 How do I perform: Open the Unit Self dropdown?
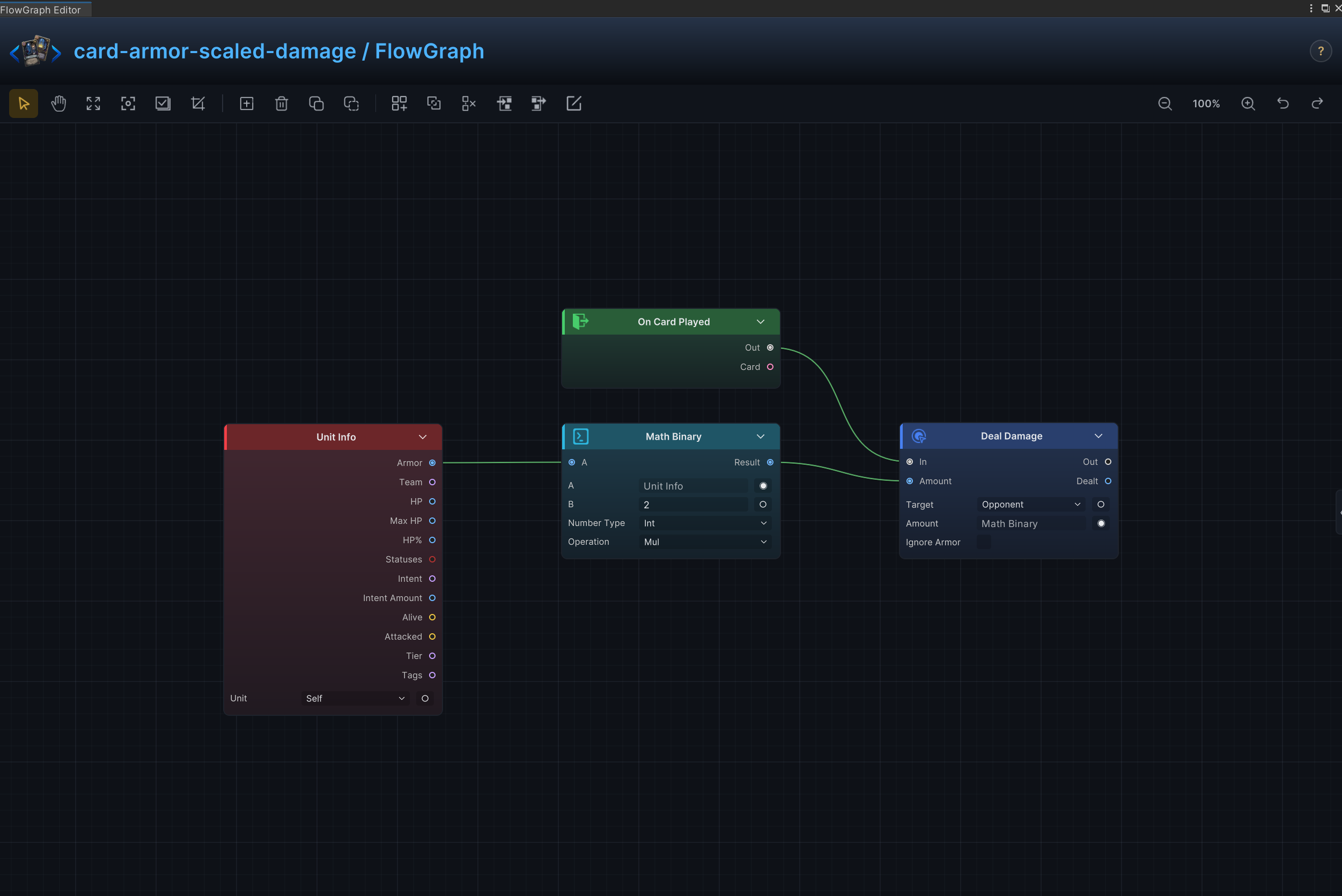(355, 698)
